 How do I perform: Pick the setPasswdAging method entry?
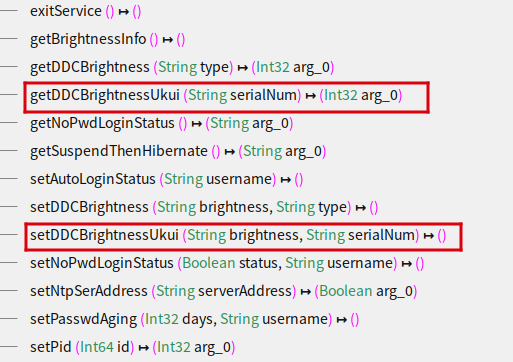pos(194,319)
